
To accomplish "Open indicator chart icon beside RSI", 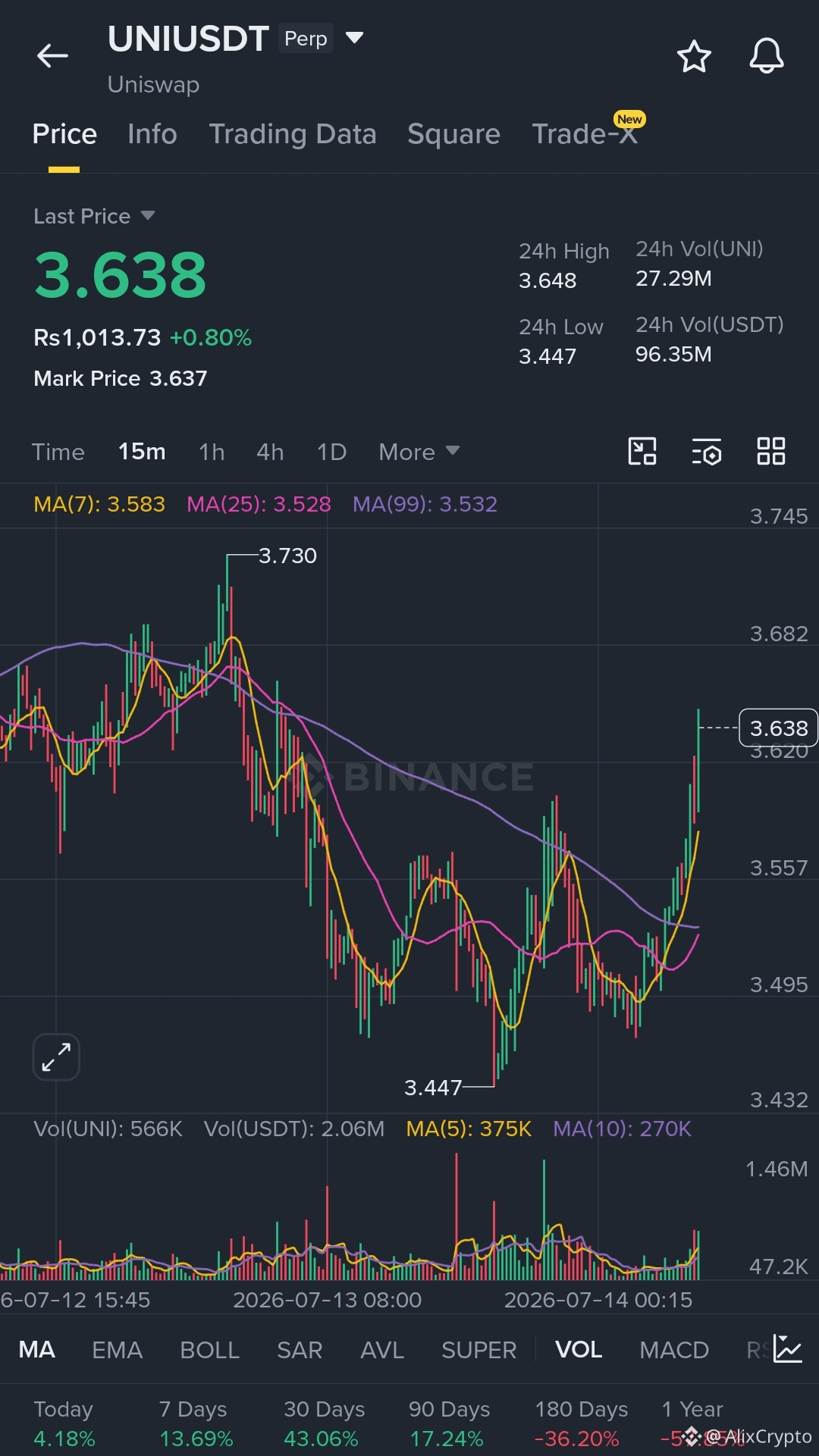I will click(x=788, y=1350).
